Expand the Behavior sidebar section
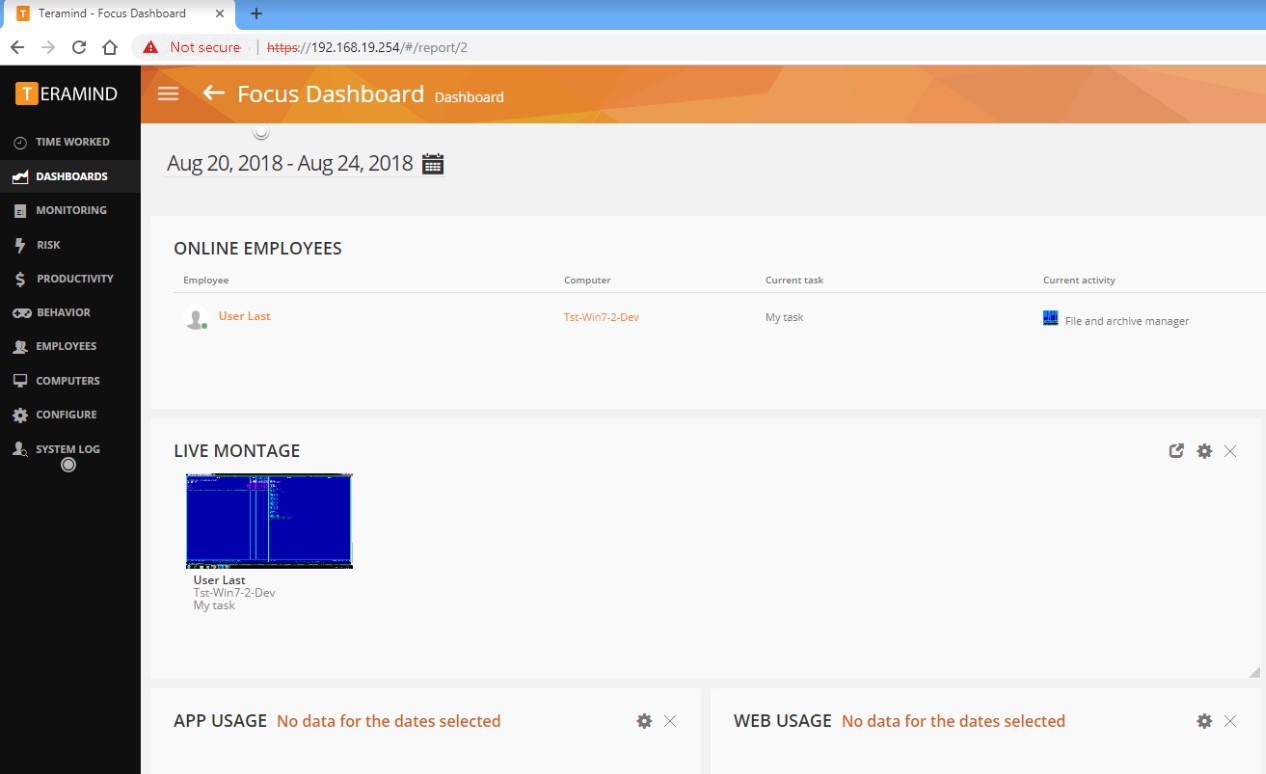 (x=63, y=313)
